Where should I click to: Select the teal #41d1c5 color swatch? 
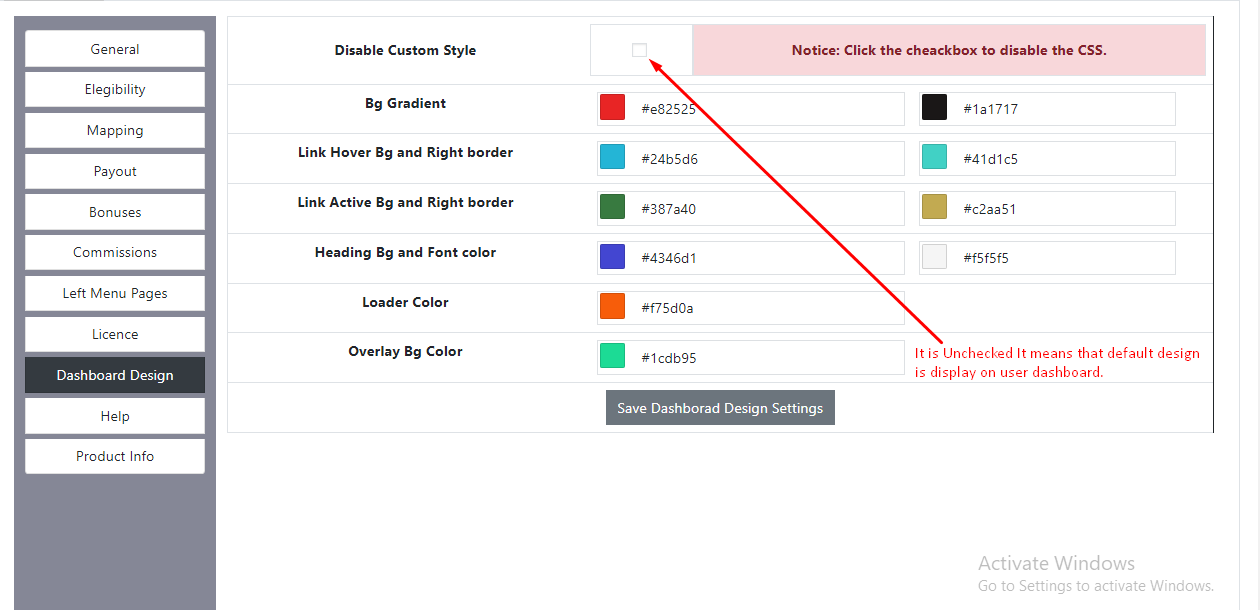tap(934, 157)
